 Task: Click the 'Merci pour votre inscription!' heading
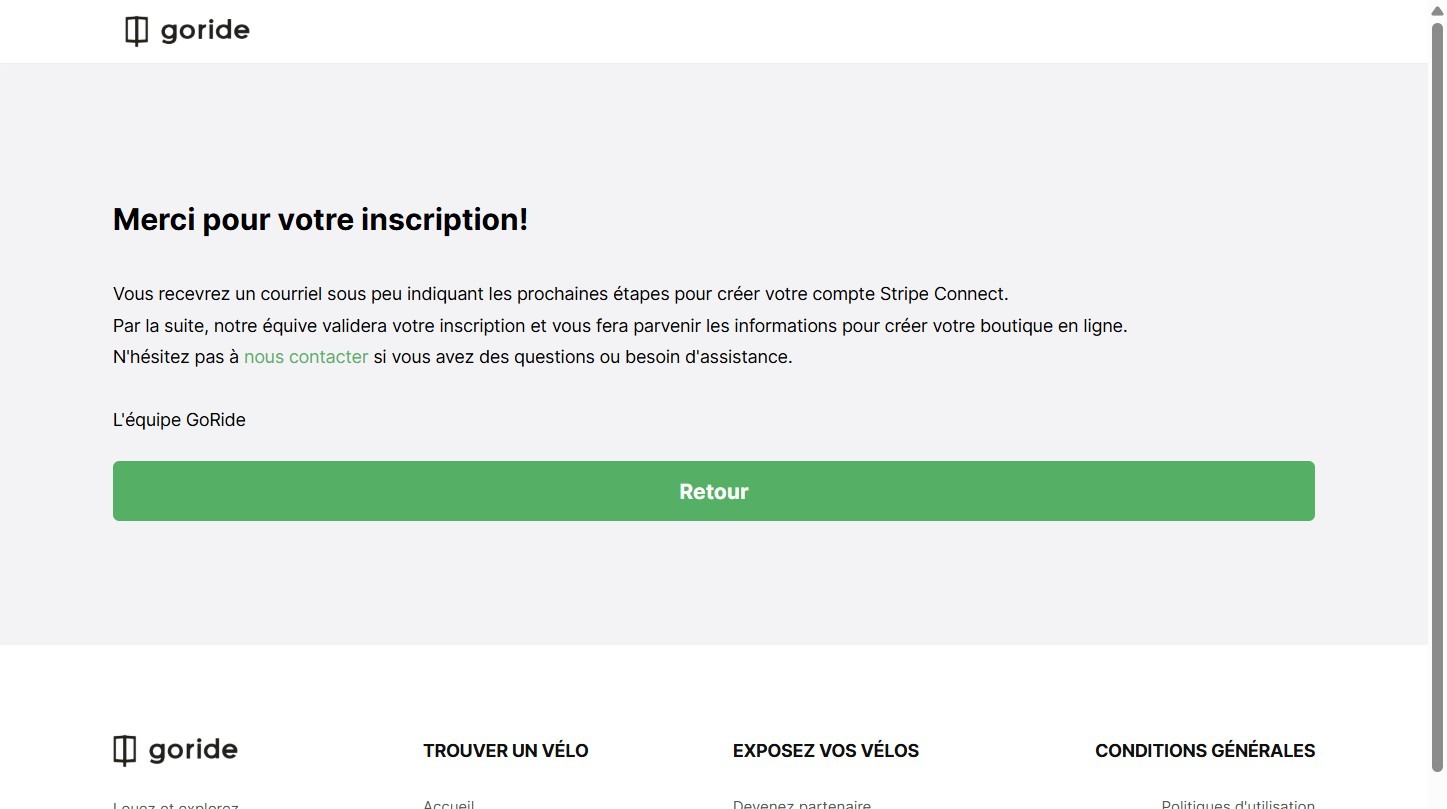pyautogui.click(x=320, y=219)
